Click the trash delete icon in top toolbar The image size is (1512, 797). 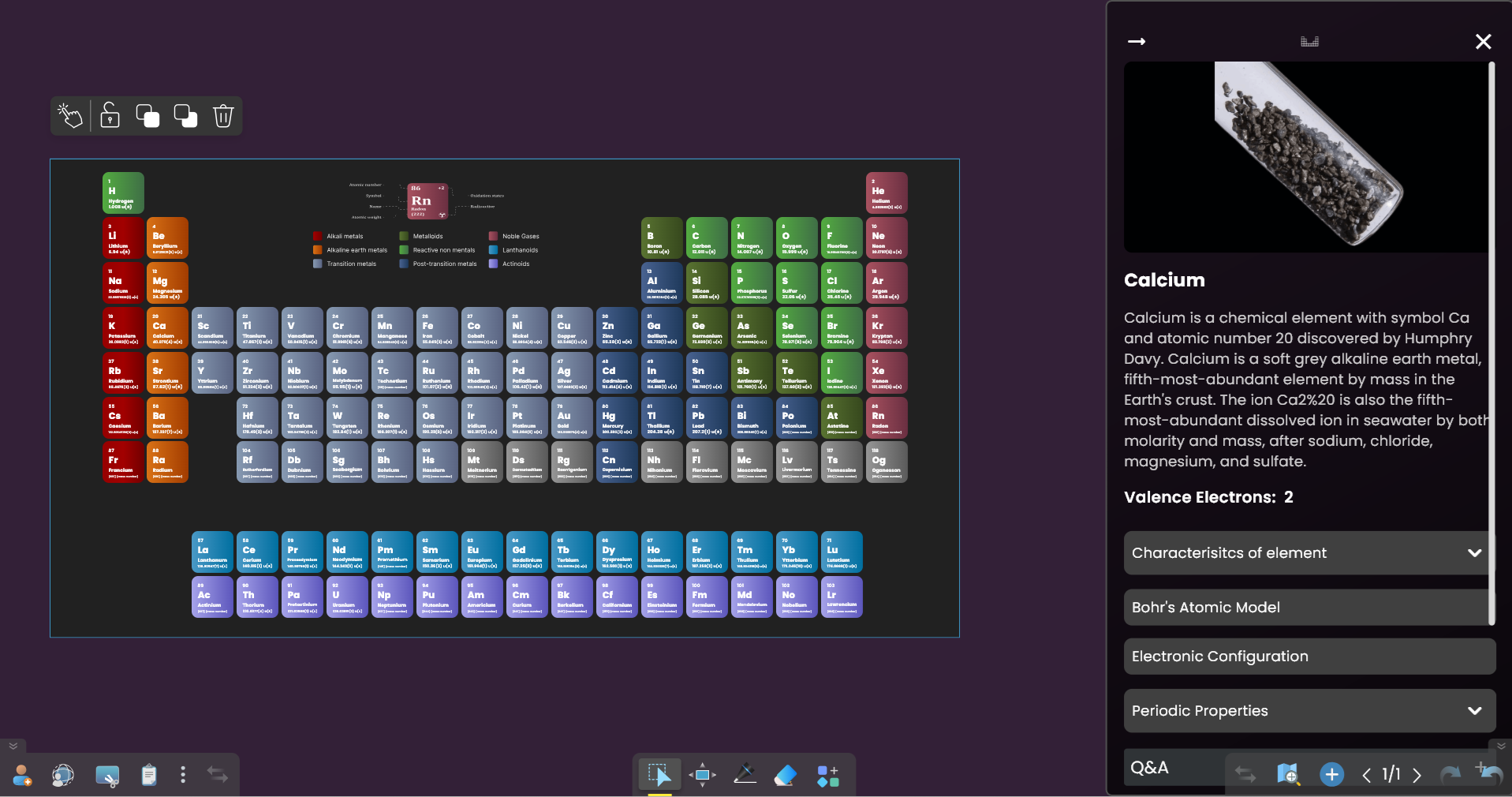coord(223,116)
